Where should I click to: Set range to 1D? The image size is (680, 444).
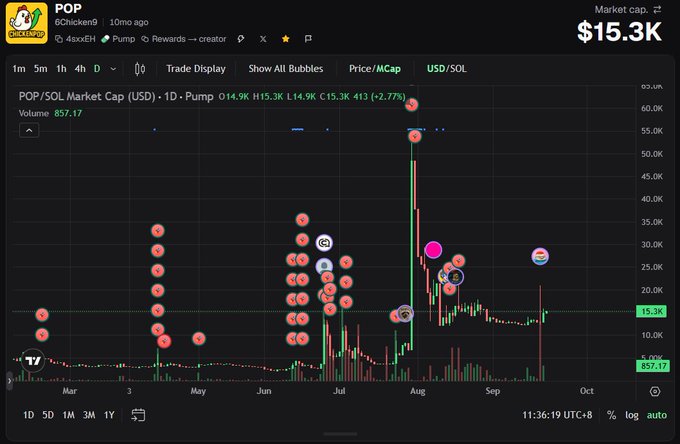[x=29, y=415]
